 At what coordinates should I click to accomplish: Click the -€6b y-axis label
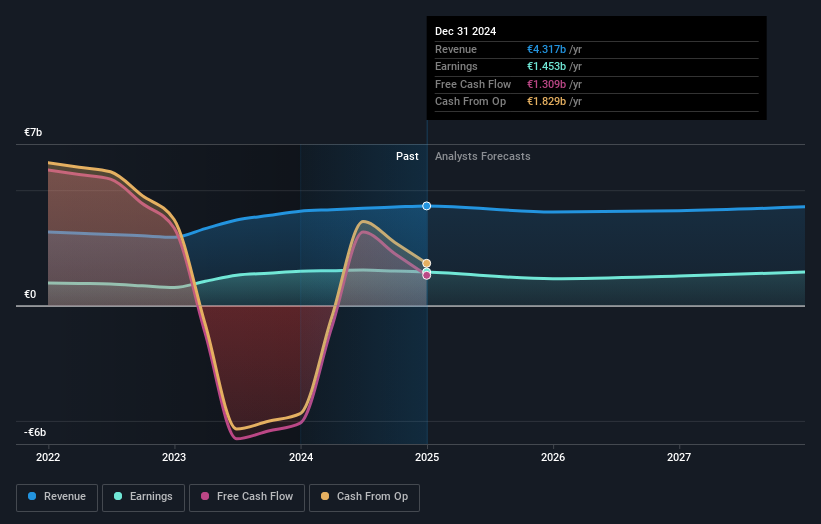tap(35, 432)
